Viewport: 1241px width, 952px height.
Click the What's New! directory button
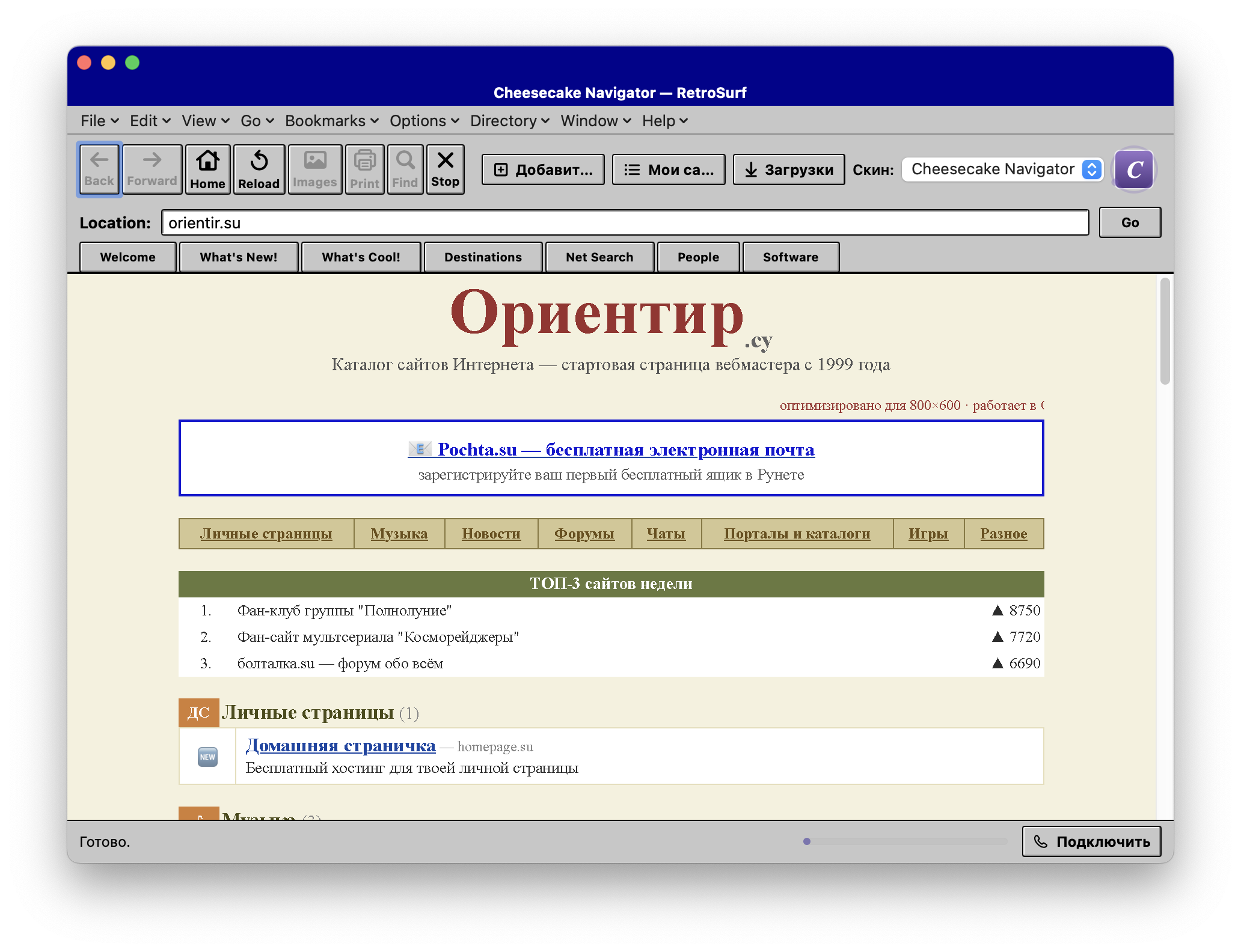tap(239, 257)
